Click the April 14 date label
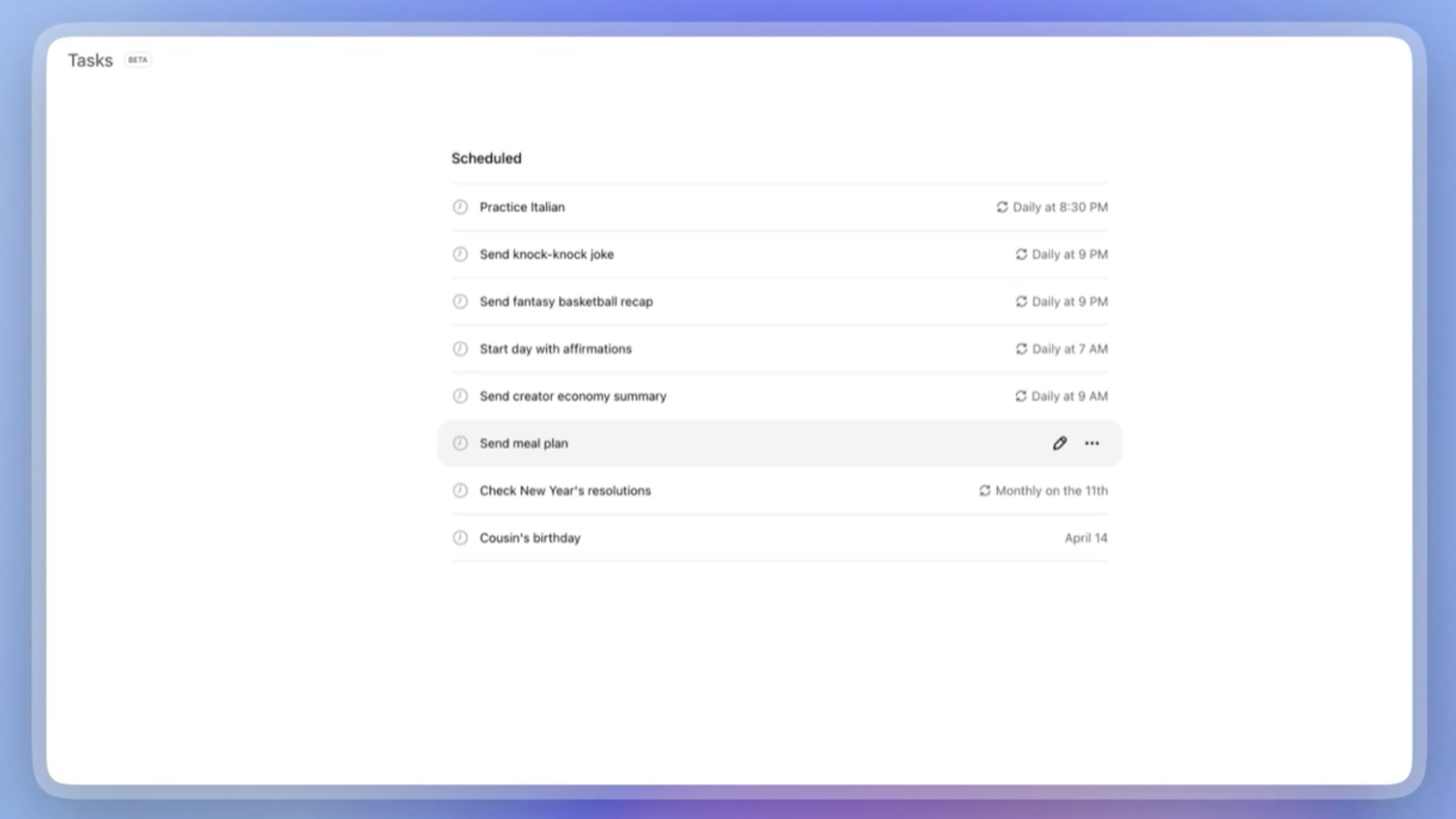The image size is (1456, 819). pyautogui.click(x=1085, y=538)
